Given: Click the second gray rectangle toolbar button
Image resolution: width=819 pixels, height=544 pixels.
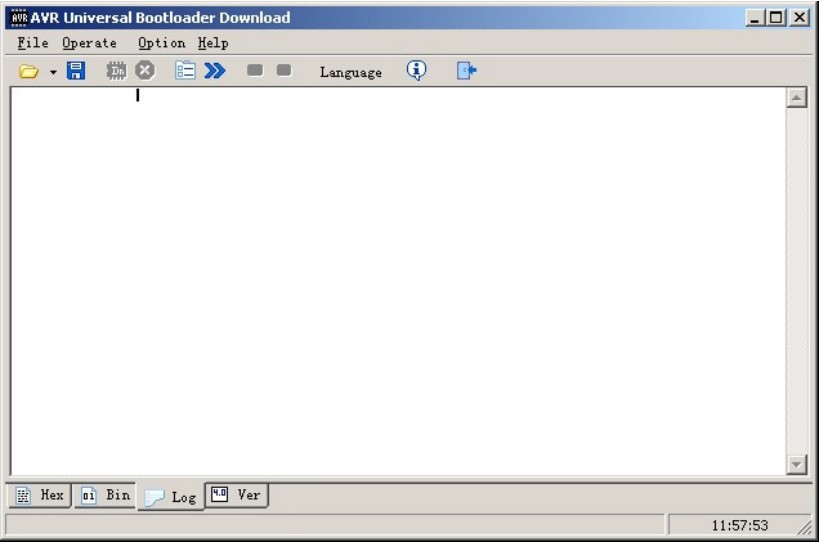Looking at the screenshot, I should coord(284,71).
